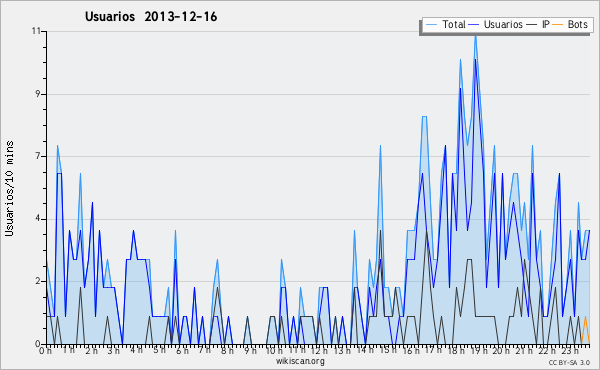
Task: Select the Bots legend entry
Action: click(570, 24)
